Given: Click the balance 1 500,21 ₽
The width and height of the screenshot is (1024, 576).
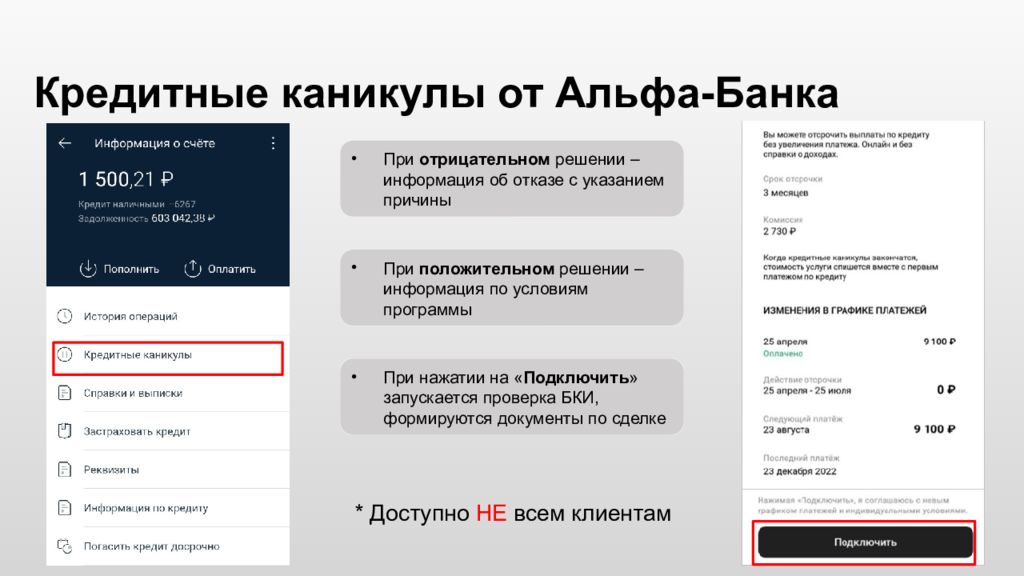Looking at the screenshot, I should point(126,179).
